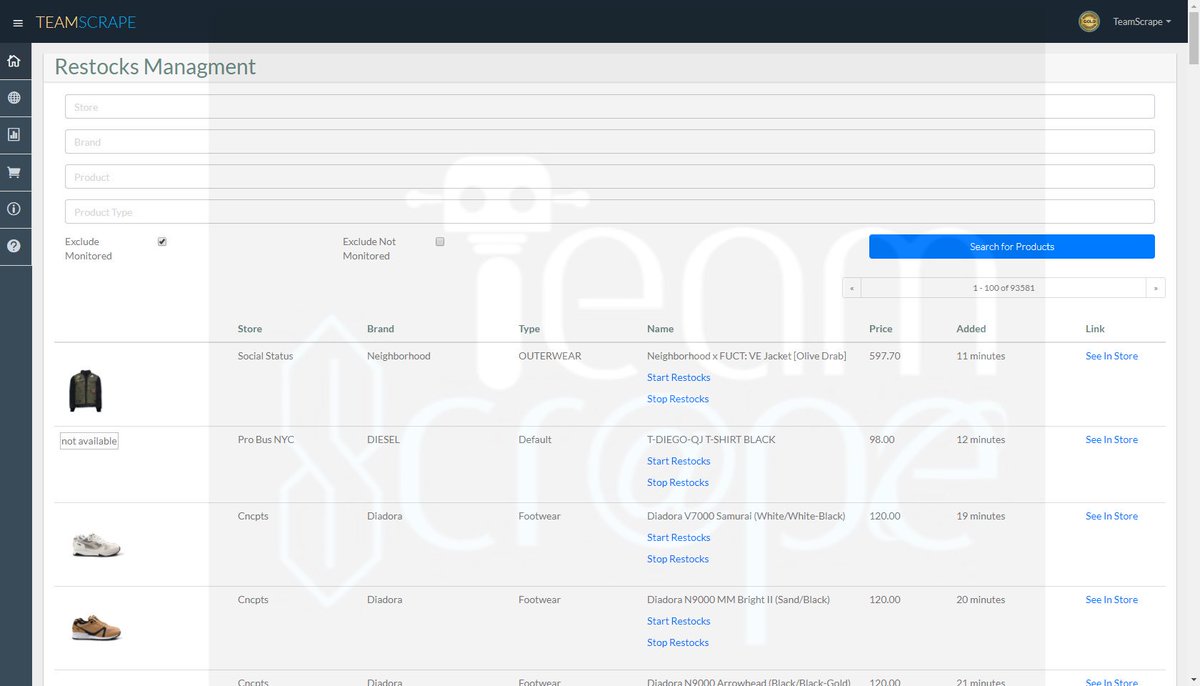This screenshot has height=686, width=1200.
Task: Click the Link column header
Action: pos(1095,329)
